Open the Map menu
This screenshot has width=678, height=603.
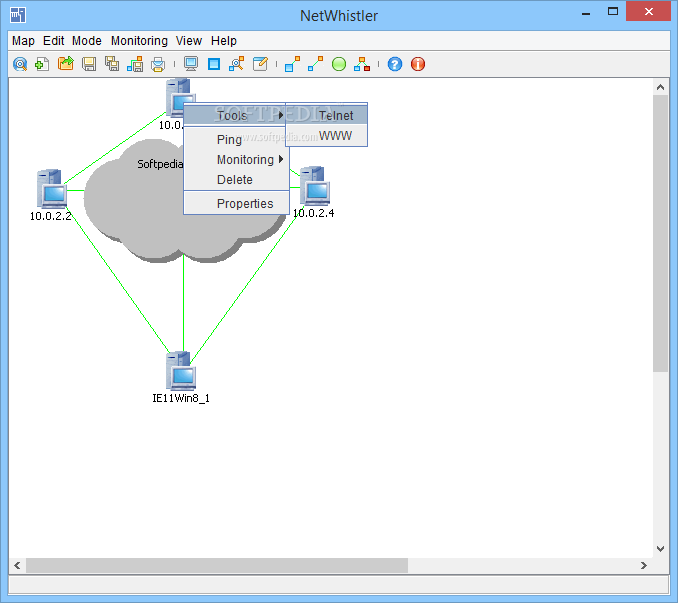click(x=23, y=41)
